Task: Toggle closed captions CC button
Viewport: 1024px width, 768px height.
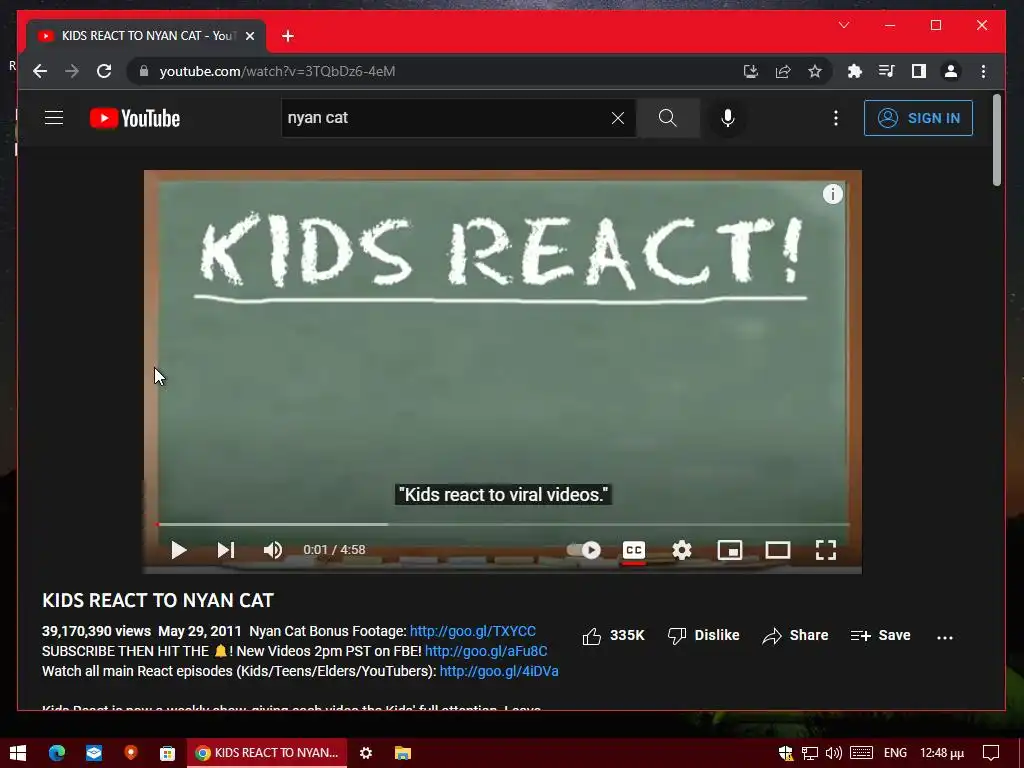Action: click(x=633, y=550)
